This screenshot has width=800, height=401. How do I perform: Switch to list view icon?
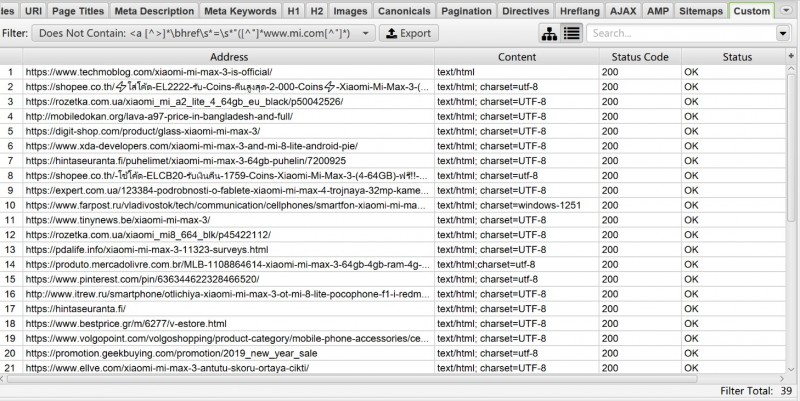[x=572, y=33]
